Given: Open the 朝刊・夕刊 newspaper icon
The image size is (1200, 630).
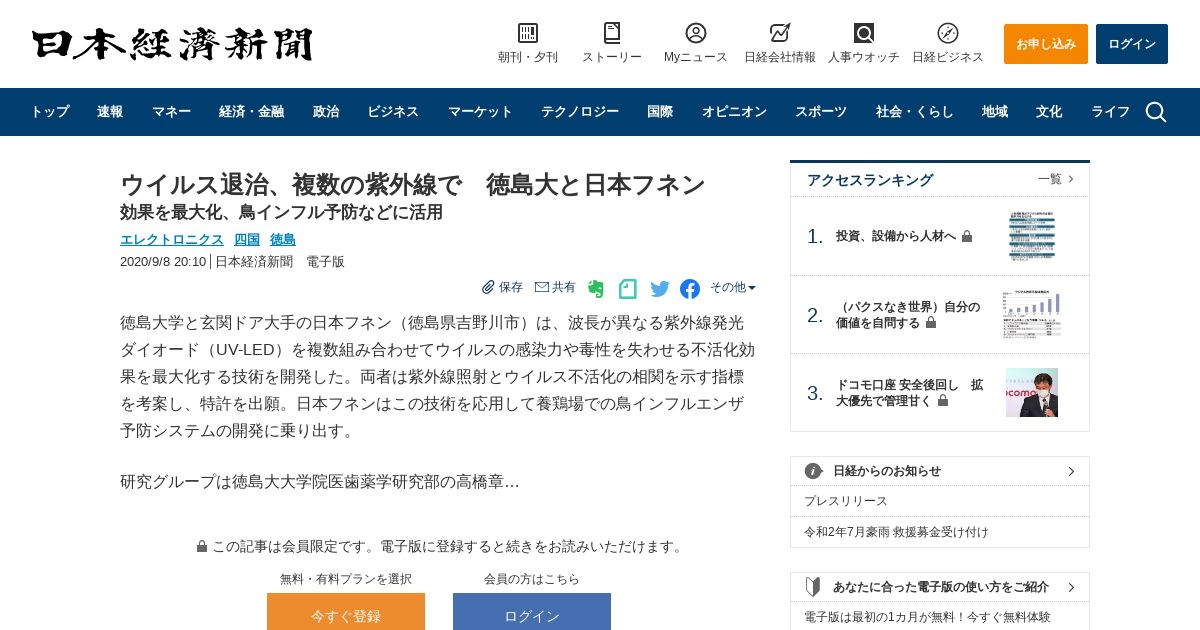Looking at the screenshot, I should point(528,33).
